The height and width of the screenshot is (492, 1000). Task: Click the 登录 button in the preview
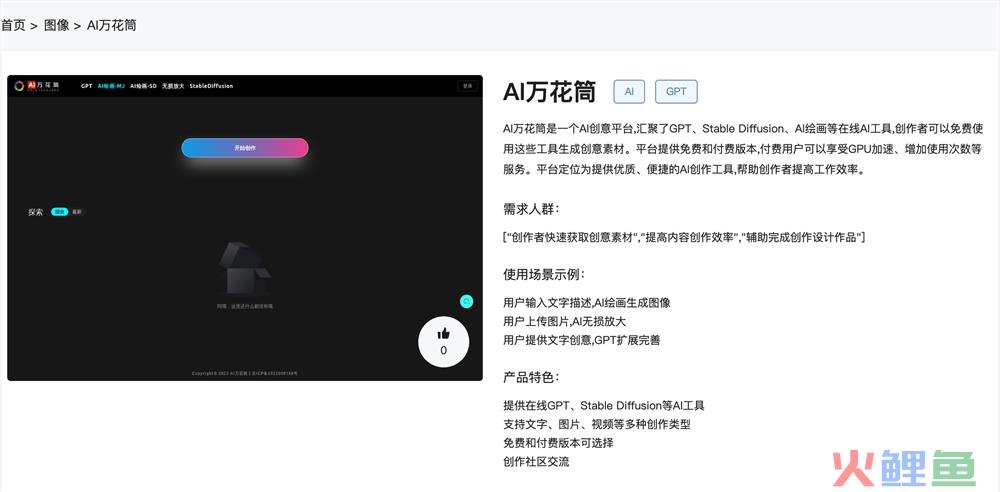467,86
